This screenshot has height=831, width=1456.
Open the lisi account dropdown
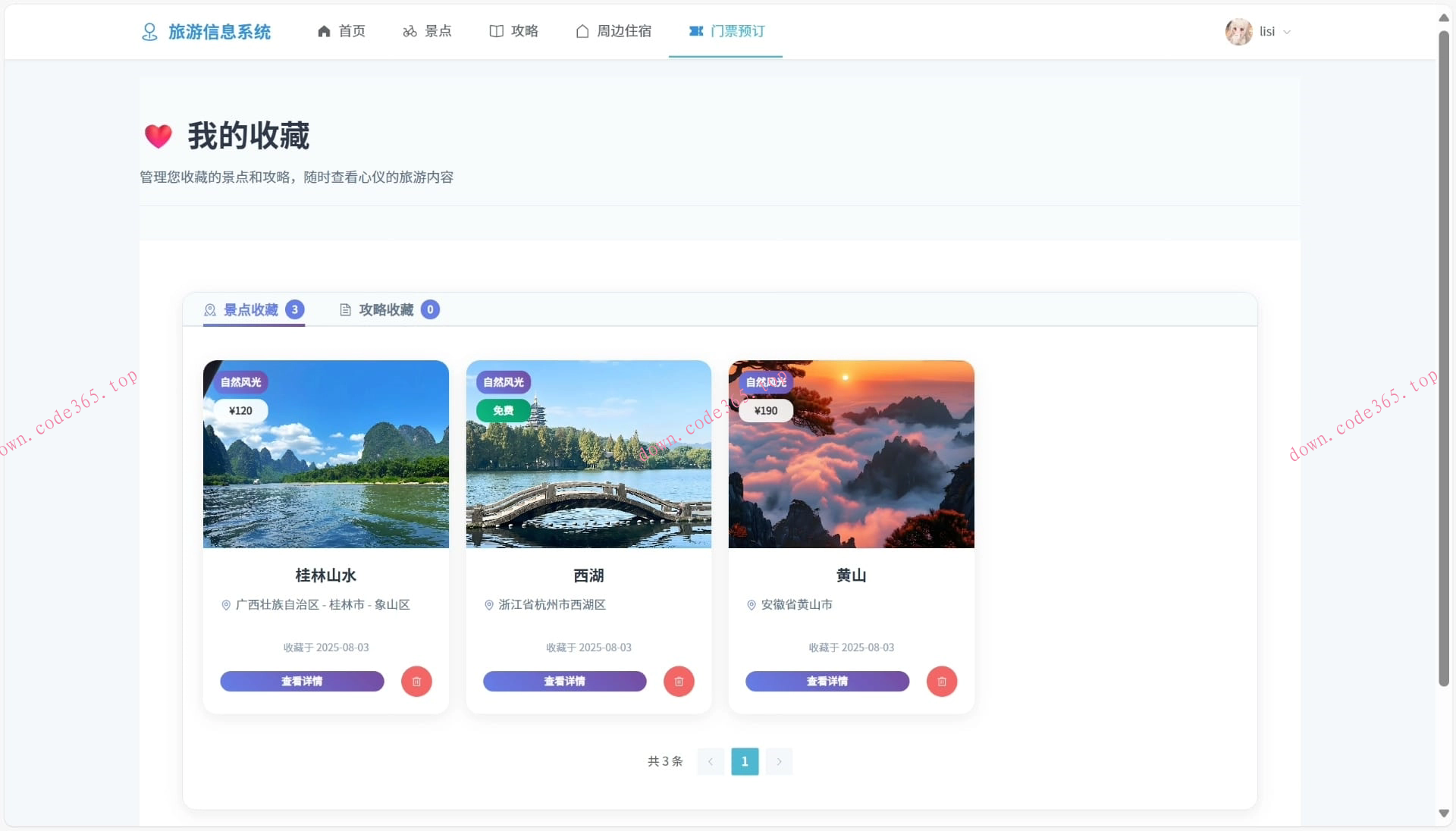tap(1259, 31)
